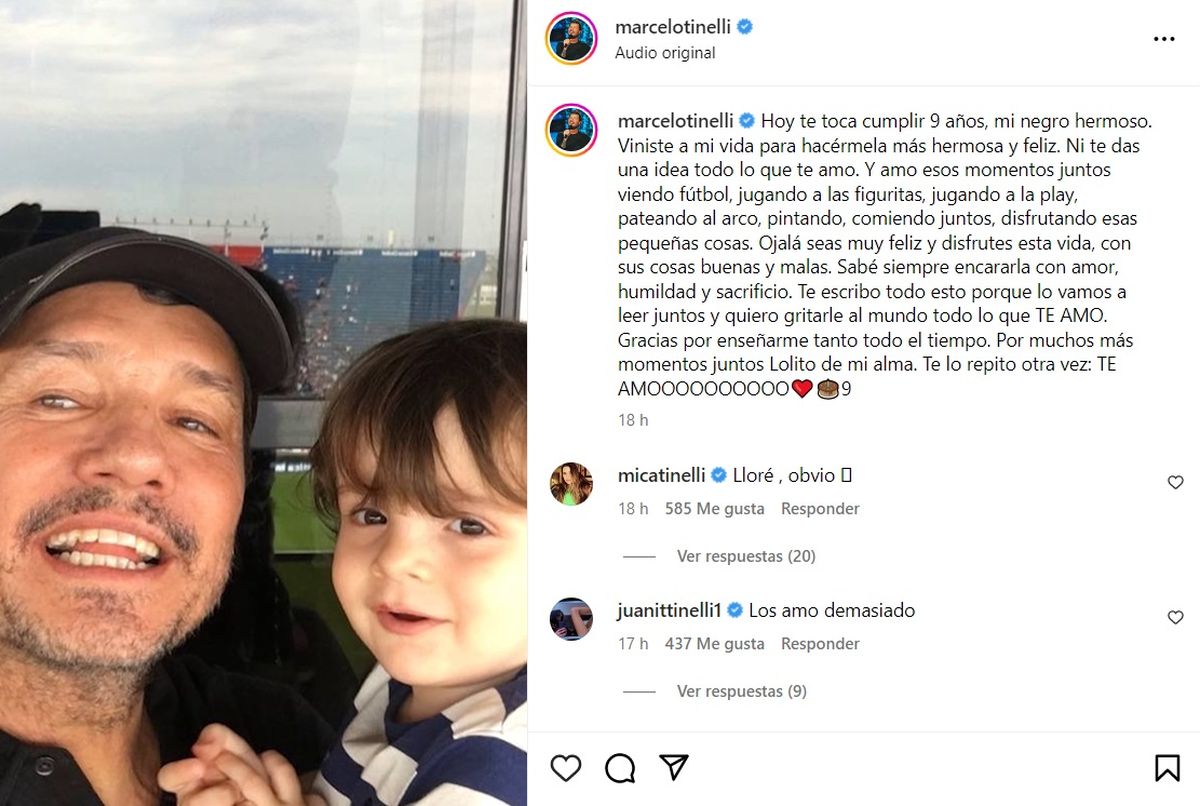Like juanittinelli1's comment heart

pyautogui.click(x=1176, y=618)
